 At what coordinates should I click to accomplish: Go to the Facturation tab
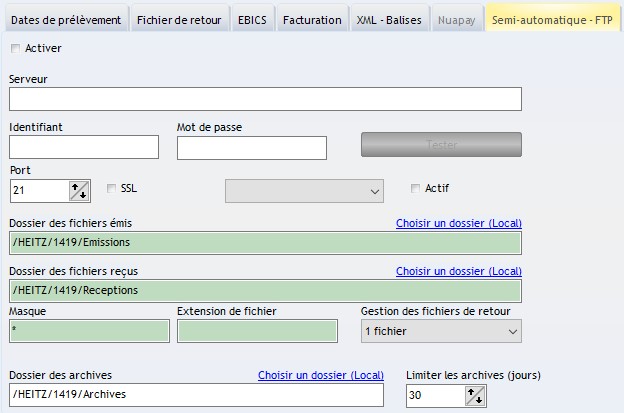coord(312,19)
